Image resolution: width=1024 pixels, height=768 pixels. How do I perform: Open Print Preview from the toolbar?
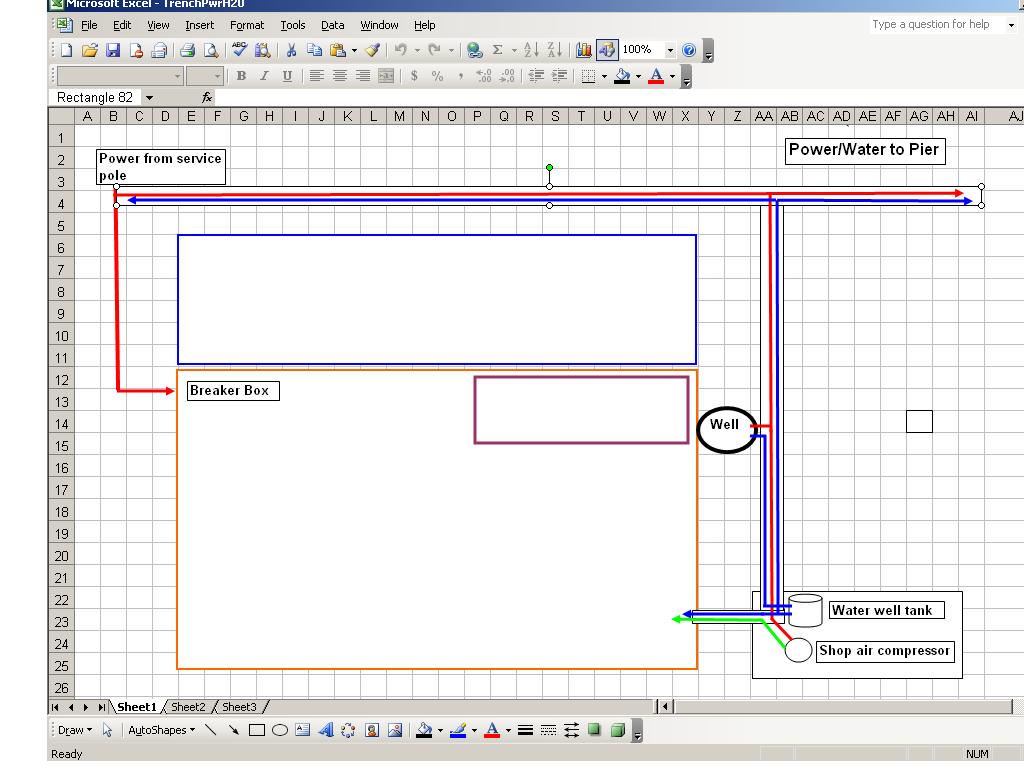pos(211,50)
